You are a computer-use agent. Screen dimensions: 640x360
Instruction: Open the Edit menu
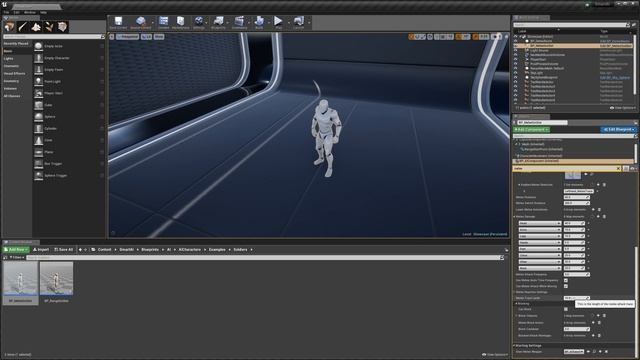point(16,12)
